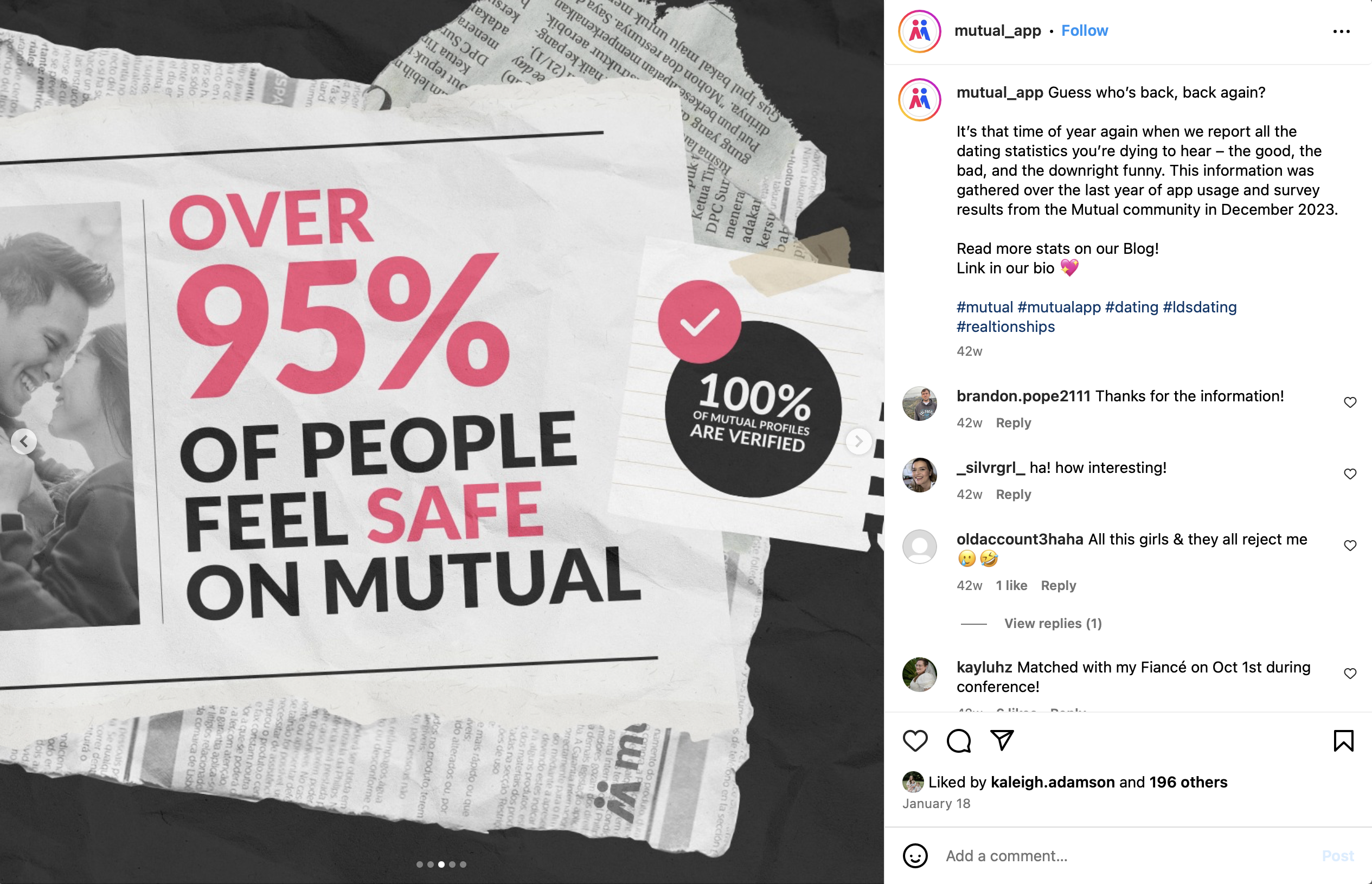Reply to _silvrgrl_'s comment
This screenshot has width=1372, height=884.
(1013, 494)
